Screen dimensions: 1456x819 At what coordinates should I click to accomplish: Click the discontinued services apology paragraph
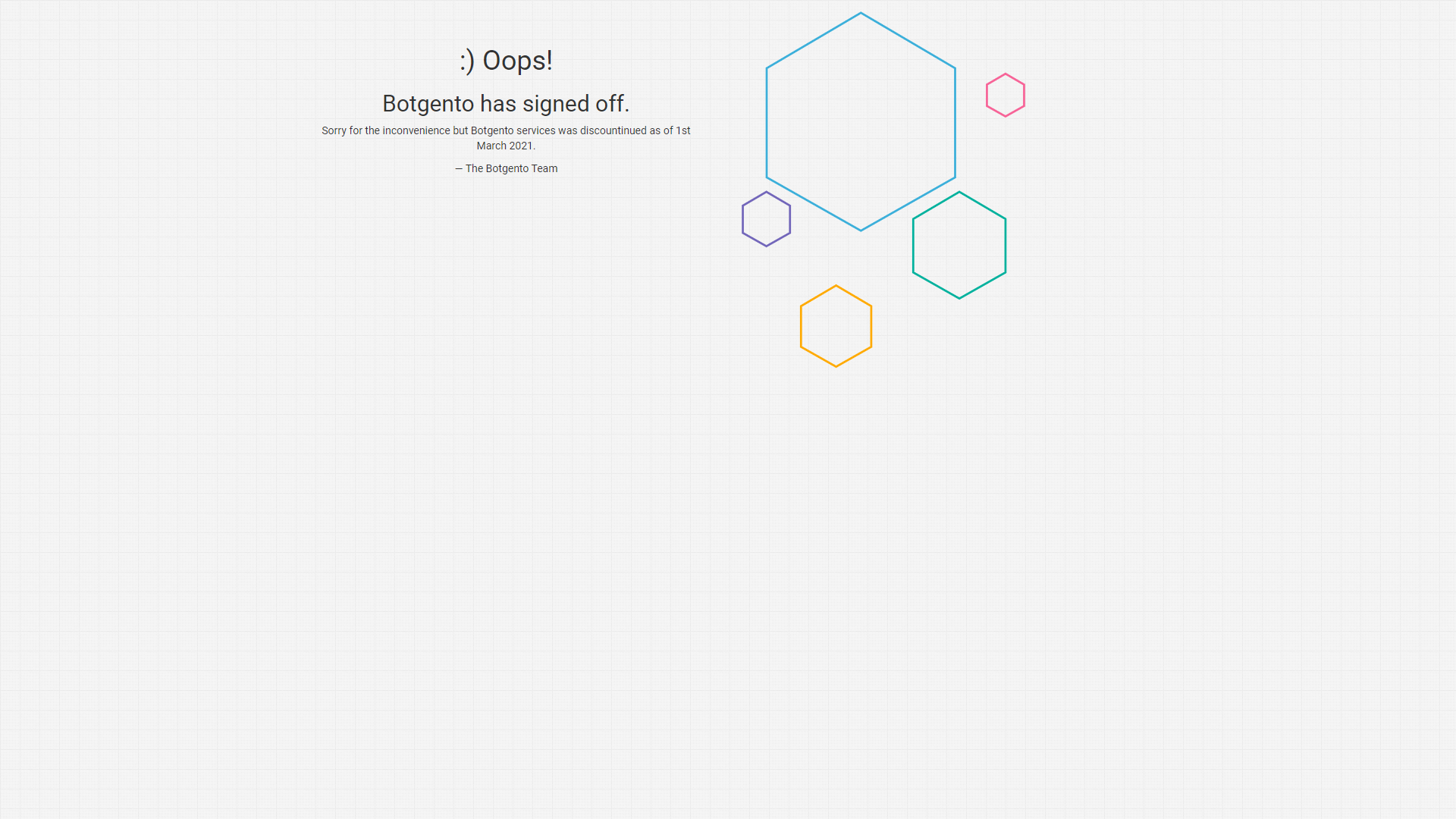pyautogui.click(x=506, y=138)
